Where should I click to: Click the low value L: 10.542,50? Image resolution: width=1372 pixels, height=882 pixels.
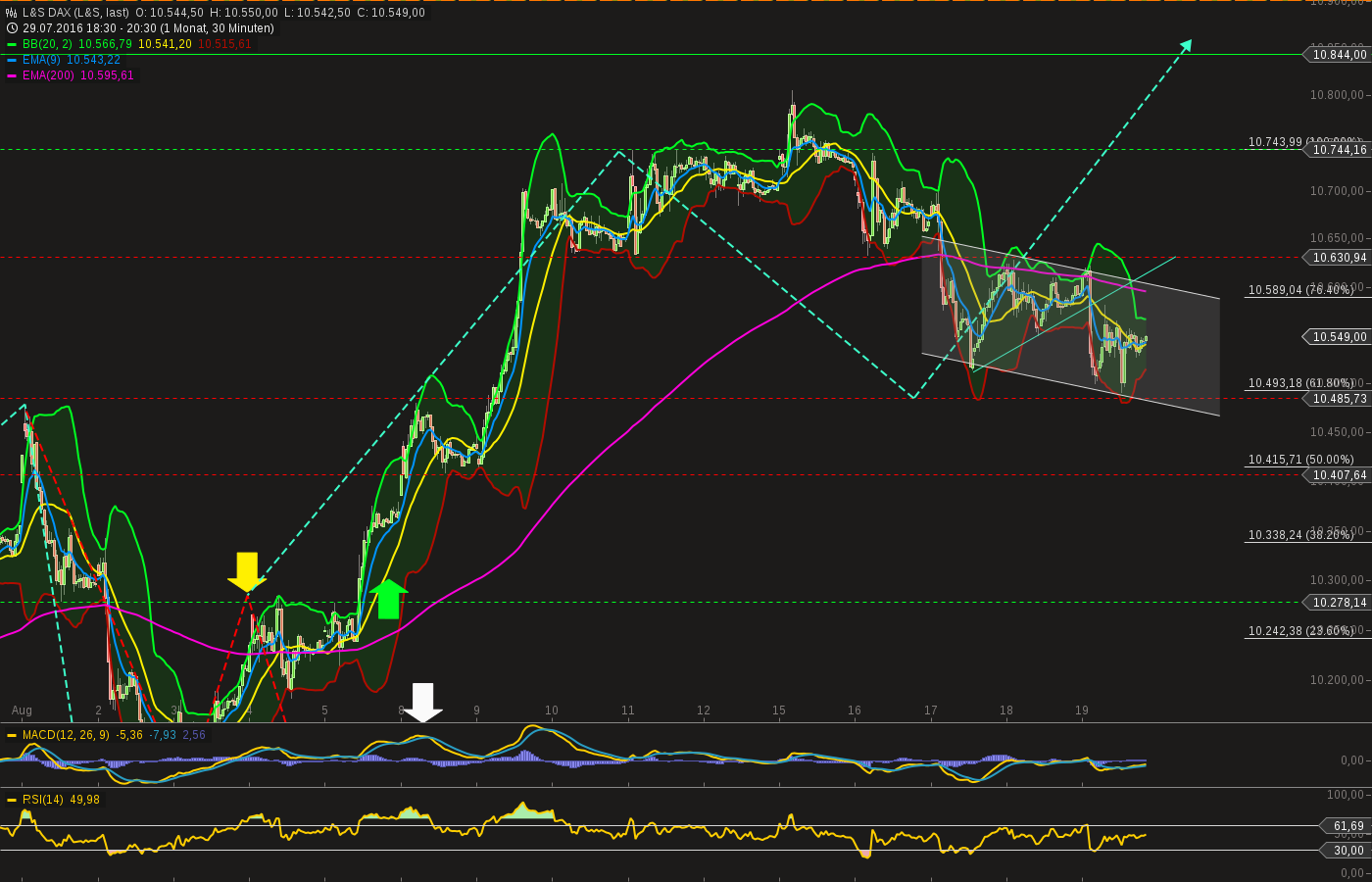coord(316,13)
